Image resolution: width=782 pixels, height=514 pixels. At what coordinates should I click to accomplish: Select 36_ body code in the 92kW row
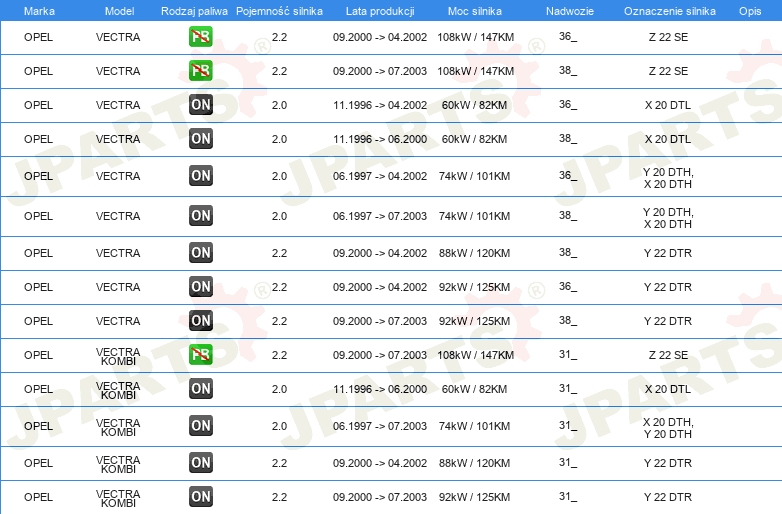(568, 286)
